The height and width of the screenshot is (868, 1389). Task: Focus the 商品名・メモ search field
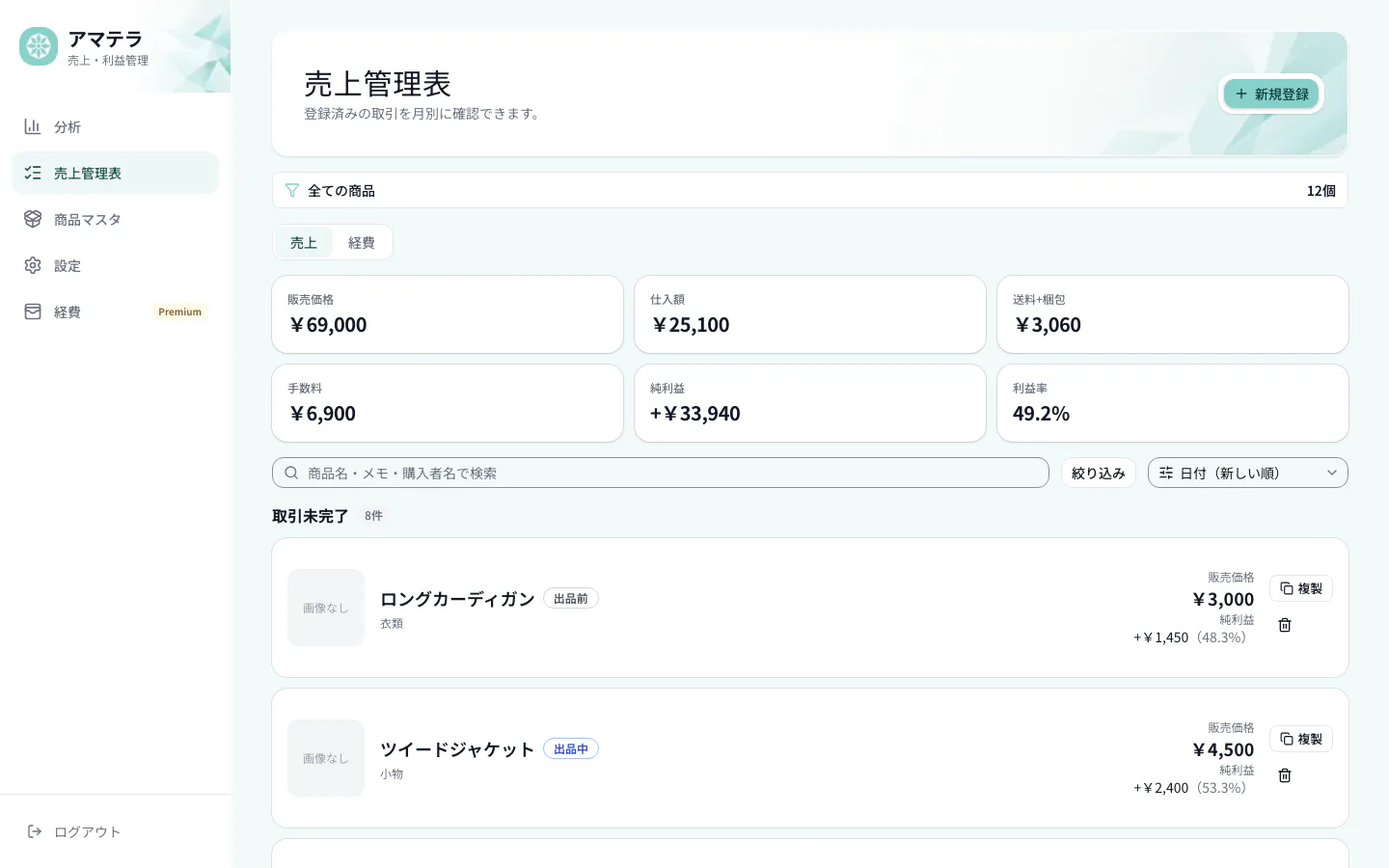pyautogui.click(x=661, y=473)
